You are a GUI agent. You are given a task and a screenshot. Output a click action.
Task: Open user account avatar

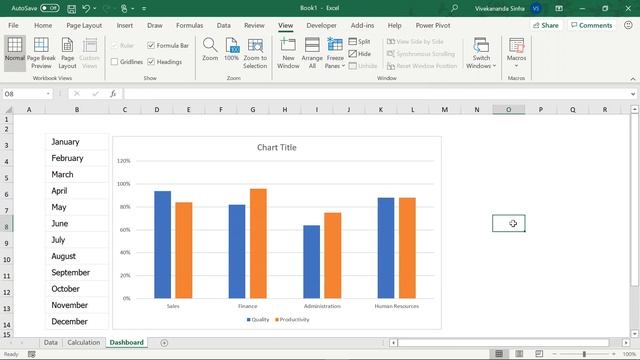click(536, 8)
